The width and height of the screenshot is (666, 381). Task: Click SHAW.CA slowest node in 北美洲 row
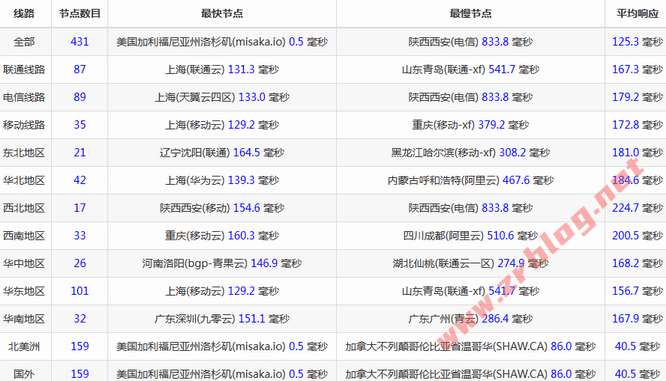(x=471, y=346)
